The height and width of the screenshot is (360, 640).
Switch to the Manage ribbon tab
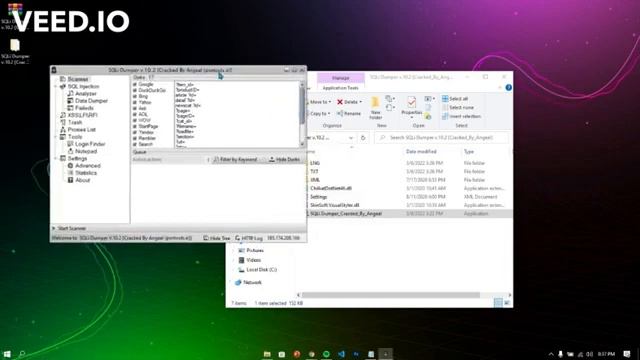pyautogui.click(x=340, y=78)
